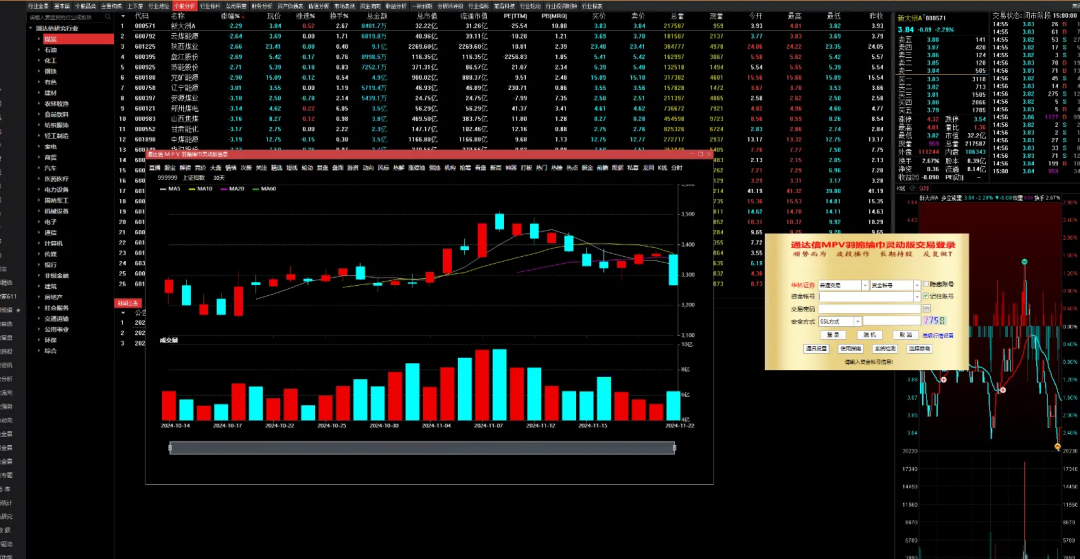Switch to the 上下游 tab
This screenshot has width=1080, height=559.
(135, 6)
